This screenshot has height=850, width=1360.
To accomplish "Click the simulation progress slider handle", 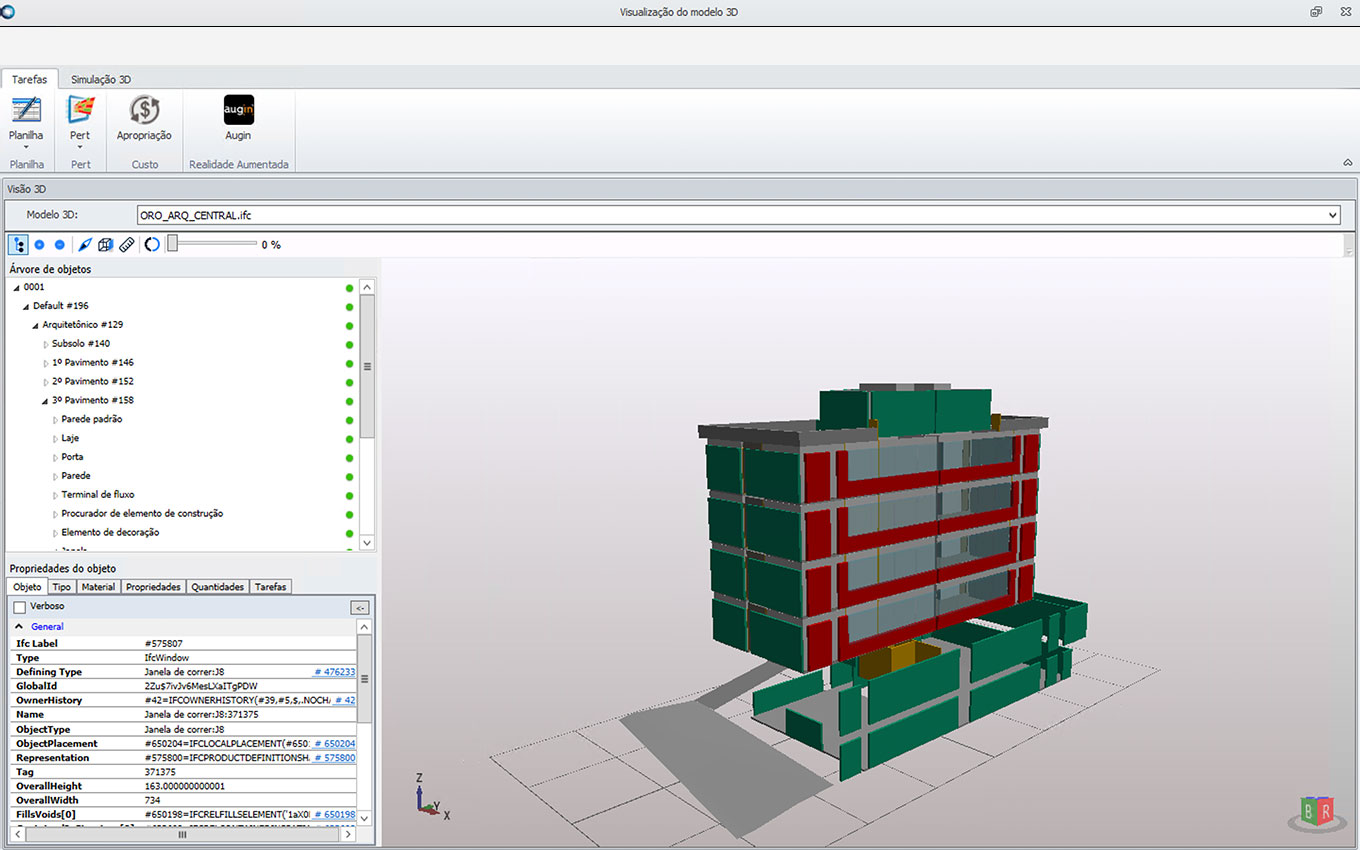I will 172,244.
